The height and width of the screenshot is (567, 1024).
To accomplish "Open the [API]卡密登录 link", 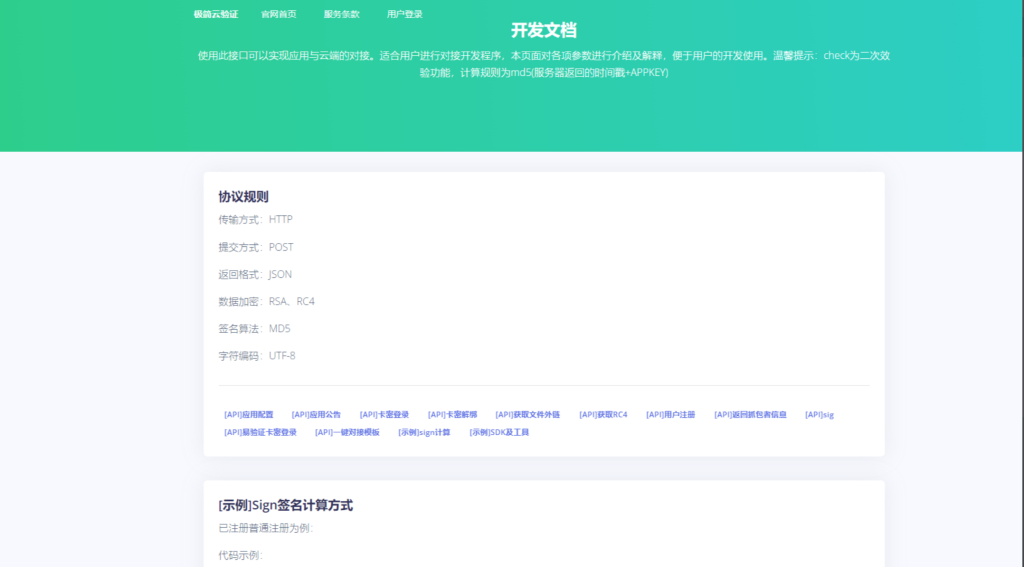I will pyautogui.click(x=384, y=415).
